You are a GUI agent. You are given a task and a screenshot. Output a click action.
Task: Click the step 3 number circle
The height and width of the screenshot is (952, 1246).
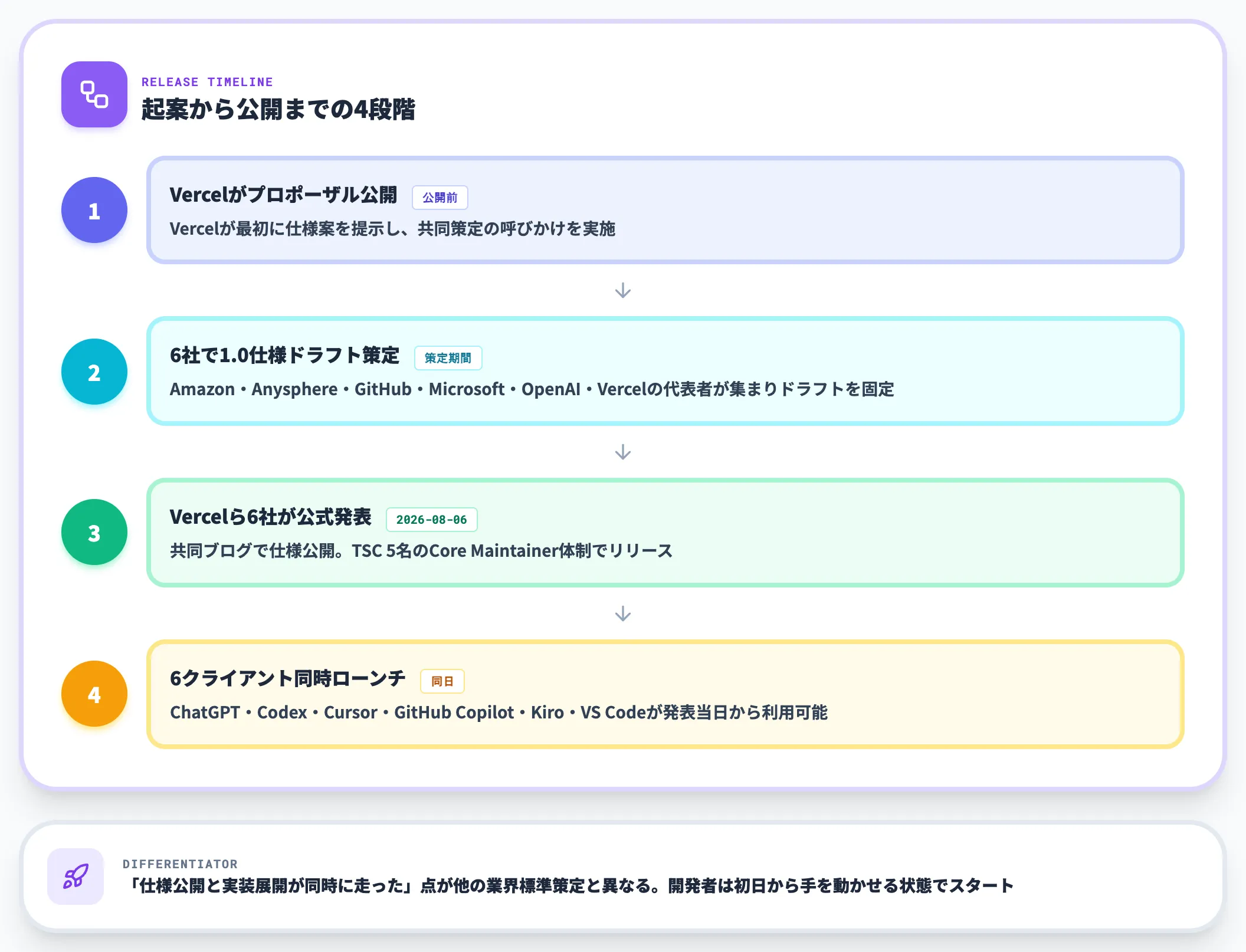94,532
